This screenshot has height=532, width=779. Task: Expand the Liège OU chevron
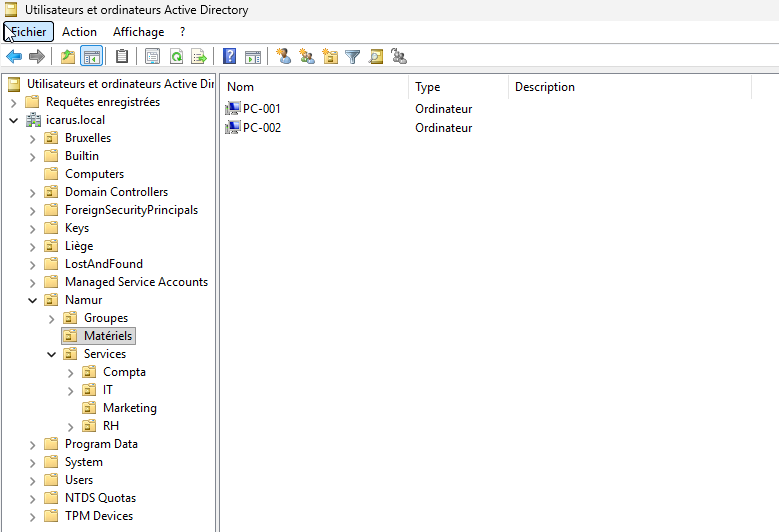(33, 247)
